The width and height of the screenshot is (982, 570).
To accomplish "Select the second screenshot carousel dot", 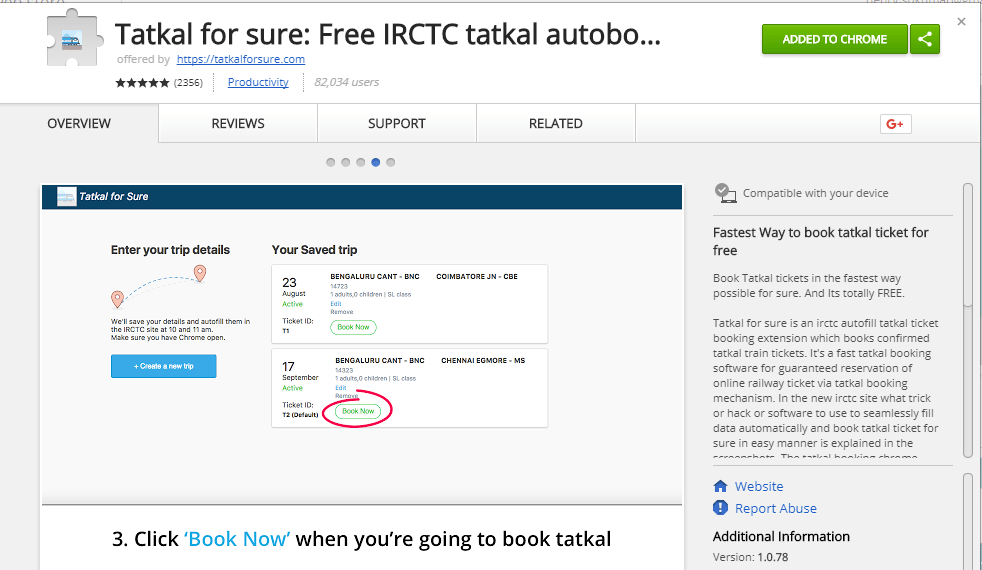I will click(x=346, y=162).
